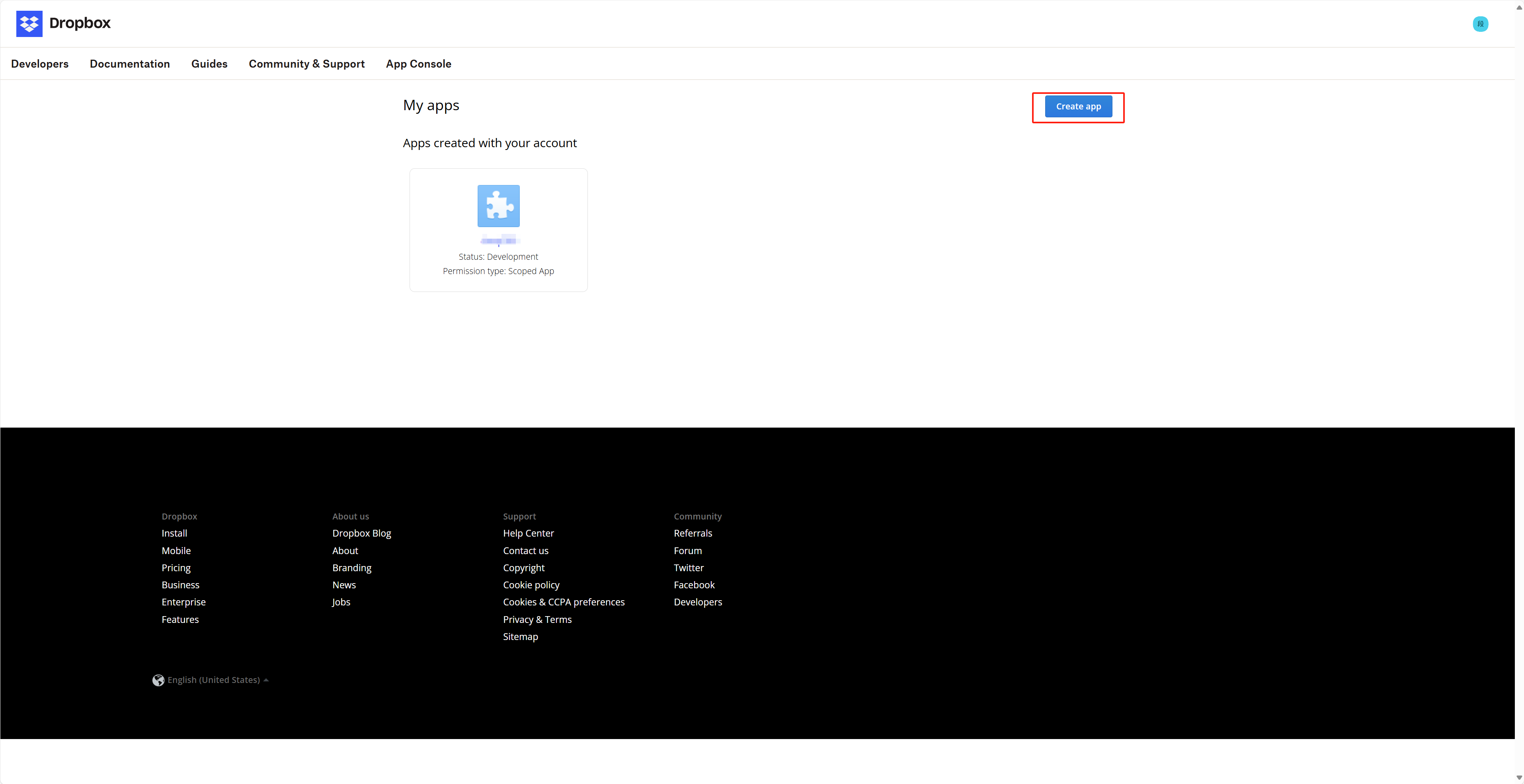
Task: Open the Help Center link
Action: [528, 533]
